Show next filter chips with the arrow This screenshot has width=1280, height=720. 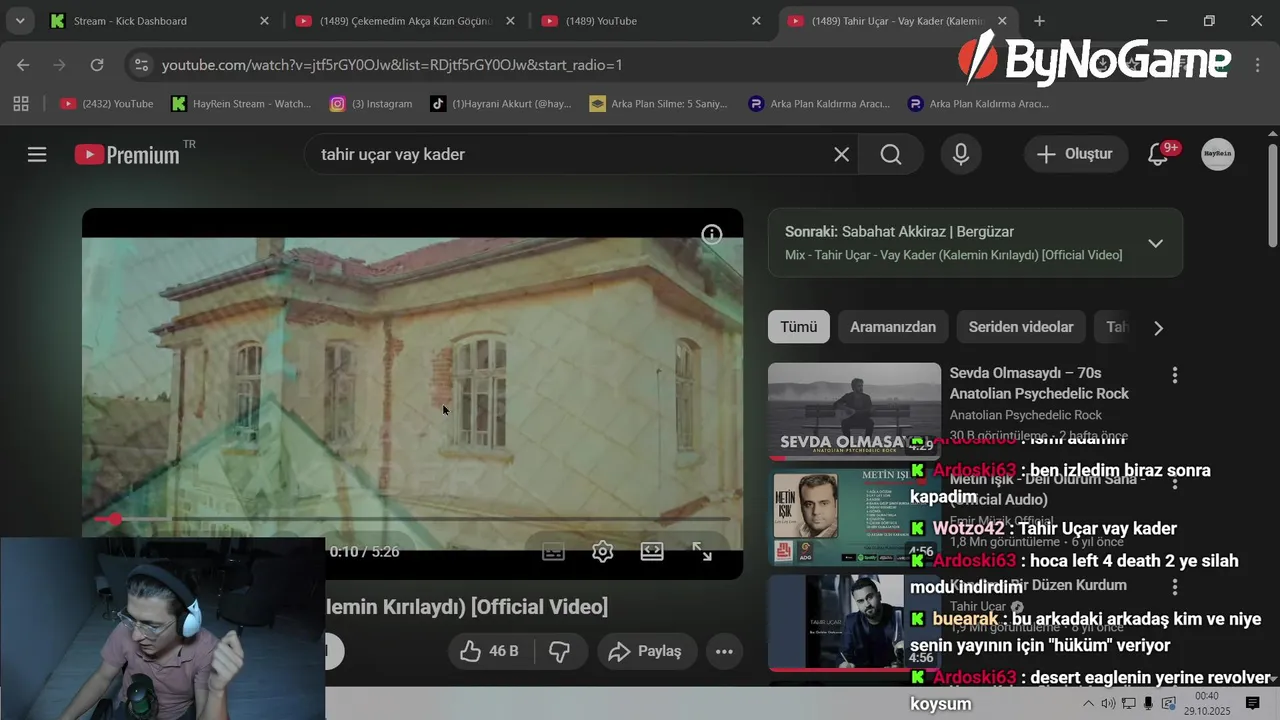point(1158,328)
